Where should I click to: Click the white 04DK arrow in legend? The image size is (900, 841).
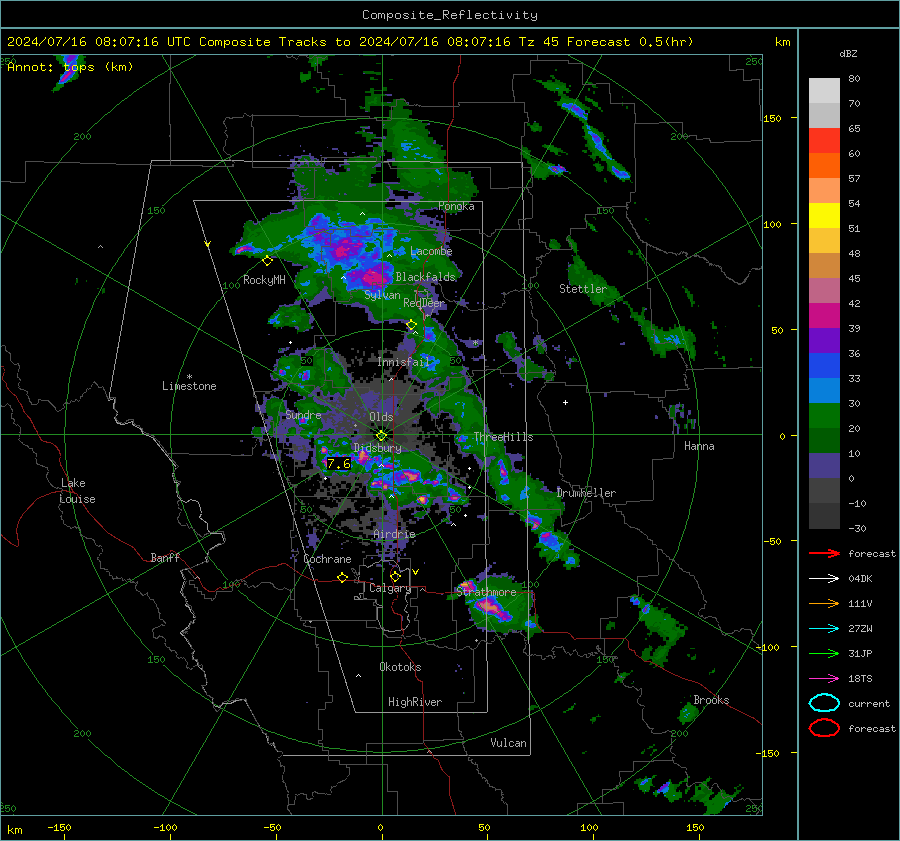coord(824,579)
